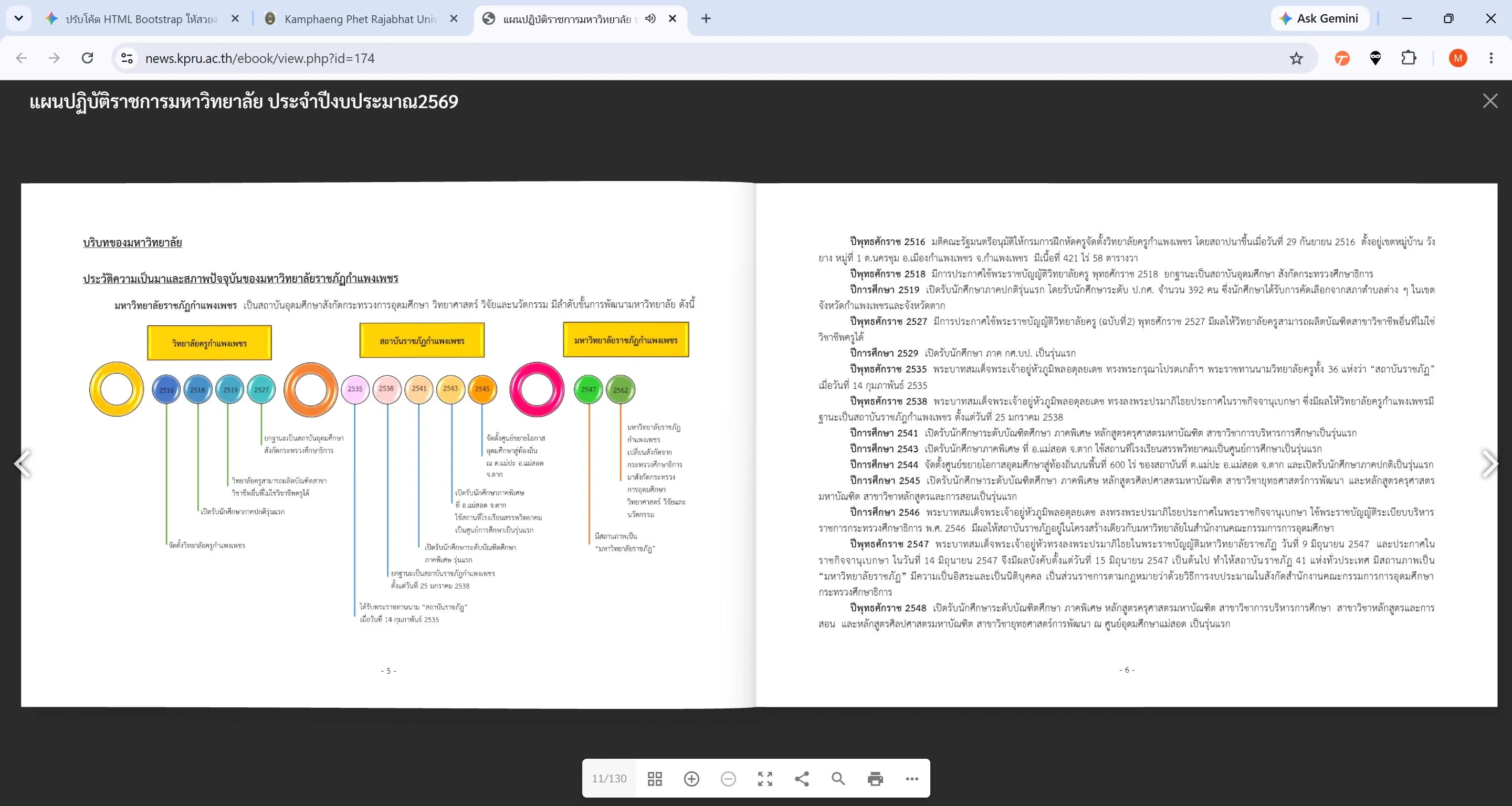Go to the next page arrow

point(1489,463)
